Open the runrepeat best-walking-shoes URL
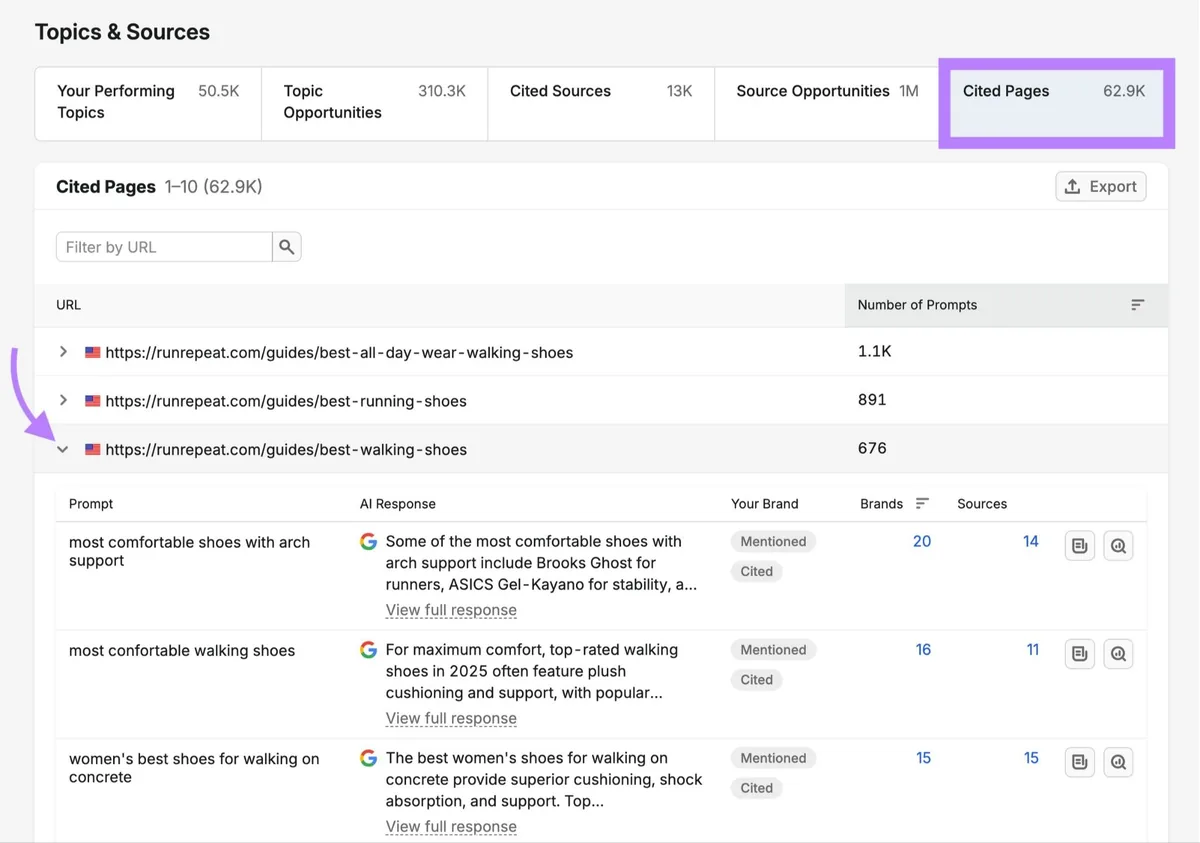 click(x=286, y=450)
